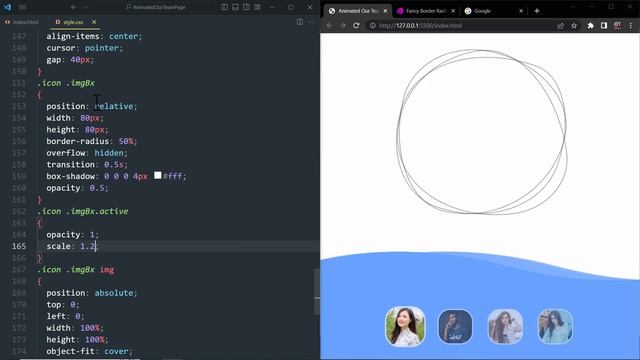Click the browser back arrow

coord(329,25)
